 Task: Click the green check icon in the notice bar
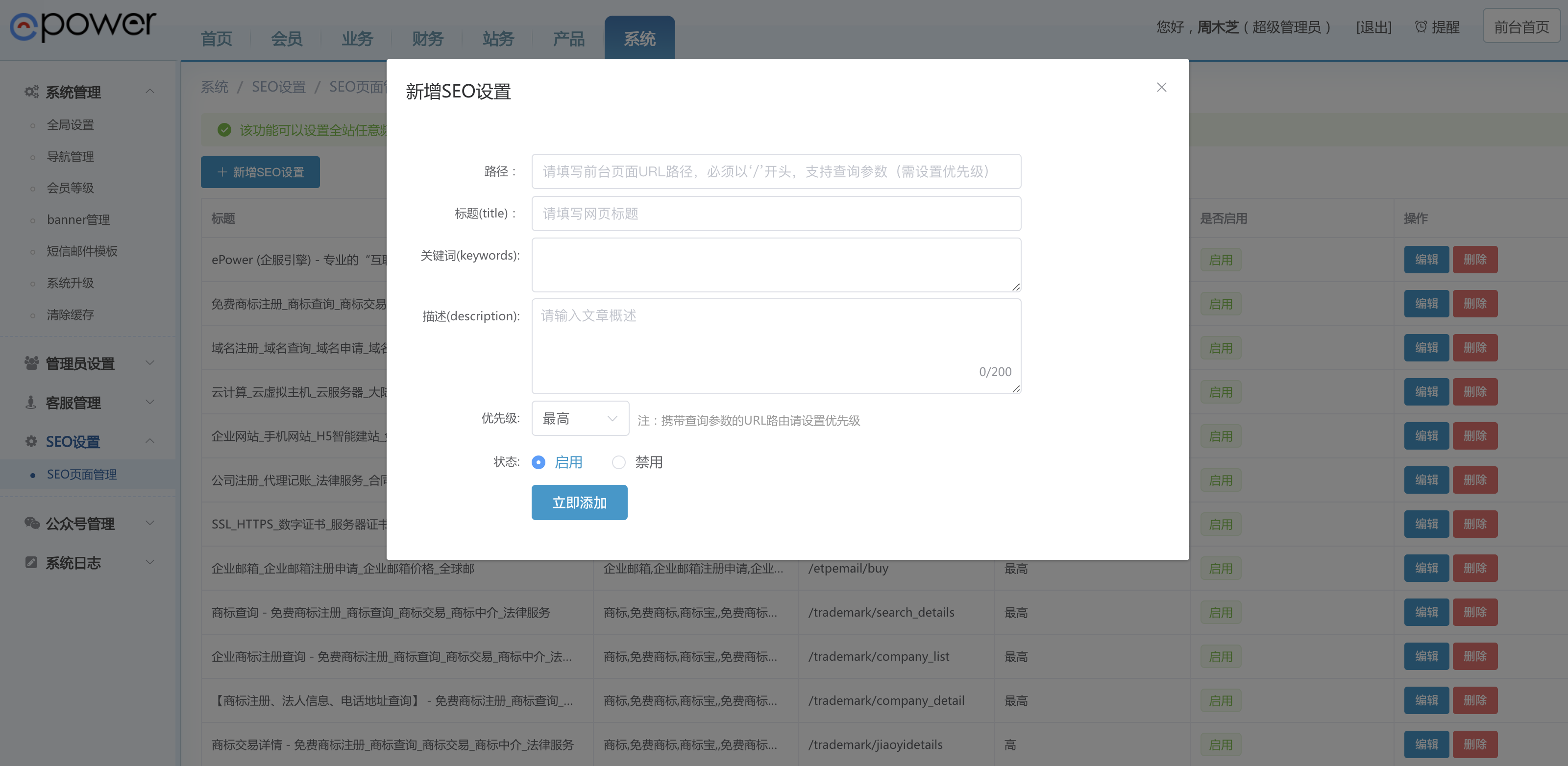(224, 130)
